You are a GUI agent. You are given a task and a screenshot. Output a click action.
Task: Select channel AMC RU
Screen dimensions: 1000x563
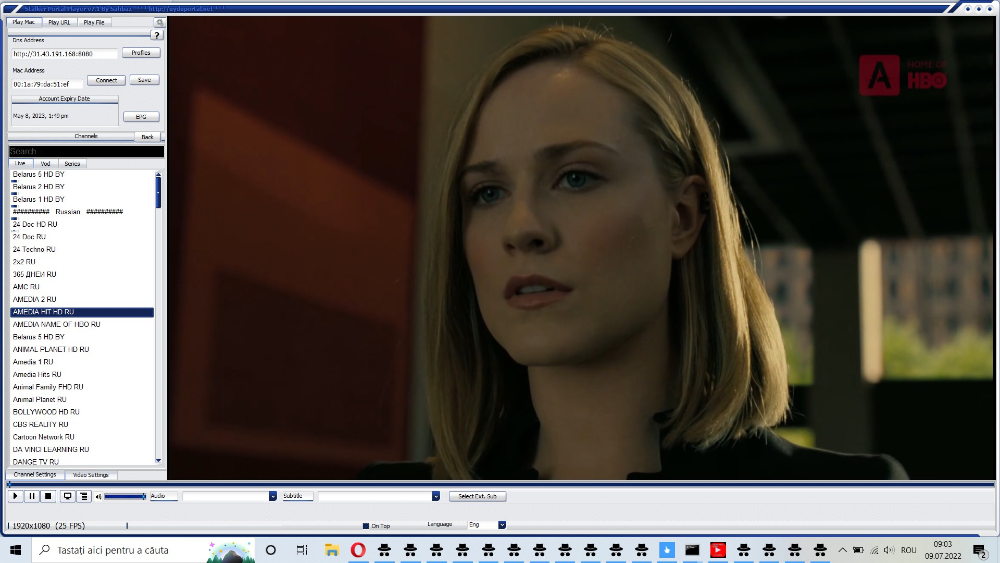[x=26, y=287]
